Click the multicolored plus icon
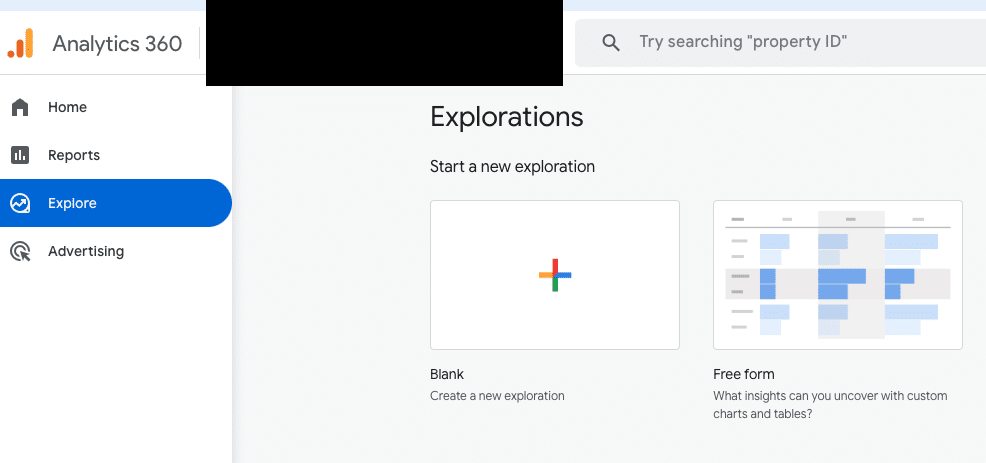 point(554,275)
